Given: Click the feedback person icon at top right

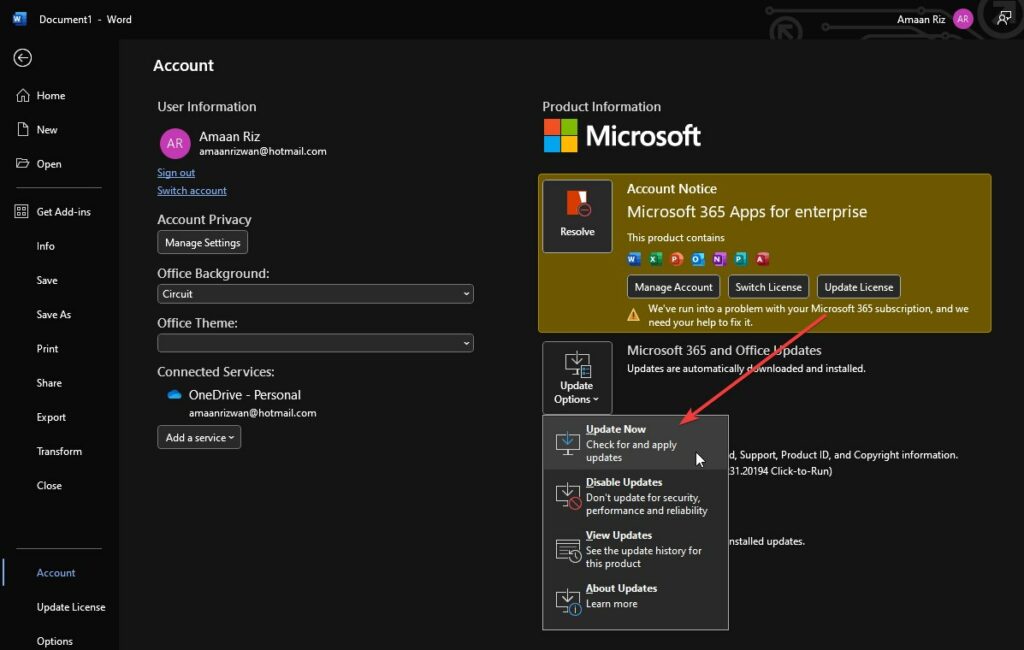Looking at the screenshot, I should coord(1004,19).
